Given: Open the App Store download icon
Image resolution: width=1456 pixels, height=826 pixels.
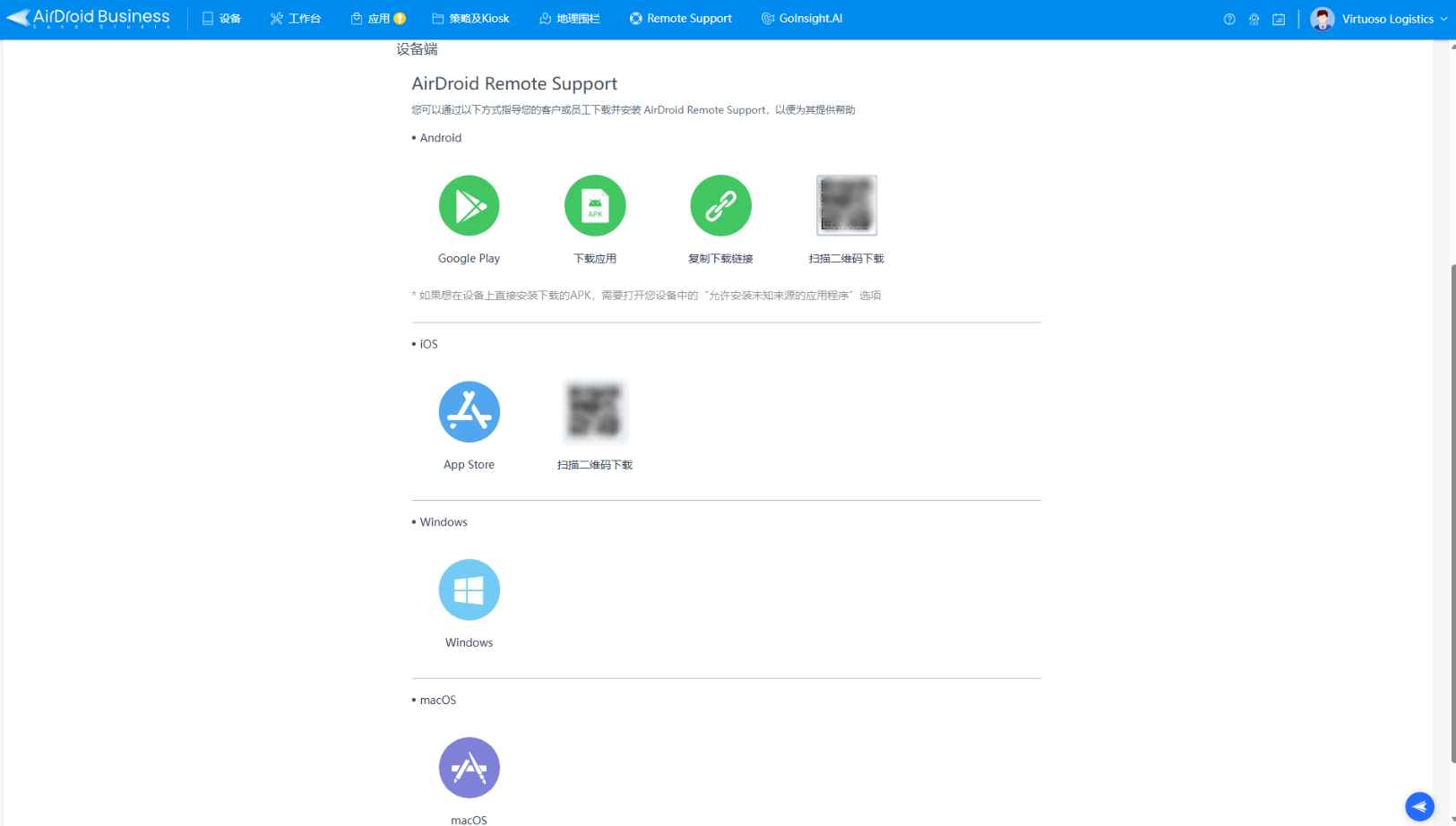Looking at the screenshot, I should click(x=469, y=411).
